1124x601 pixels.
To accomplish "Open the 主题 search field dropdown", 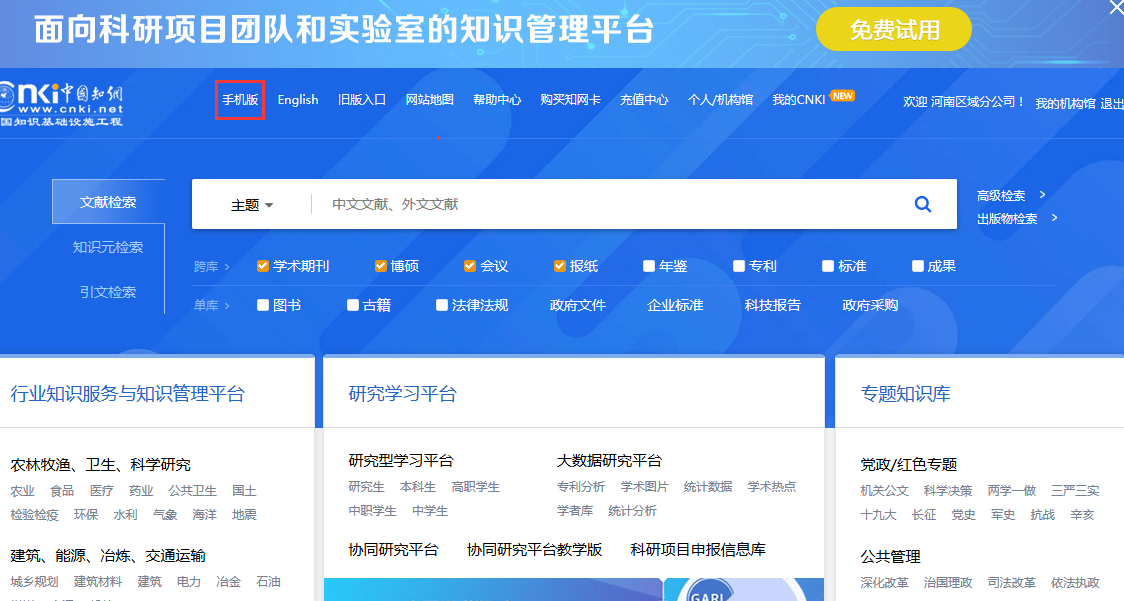I will [x=252, y=205].
